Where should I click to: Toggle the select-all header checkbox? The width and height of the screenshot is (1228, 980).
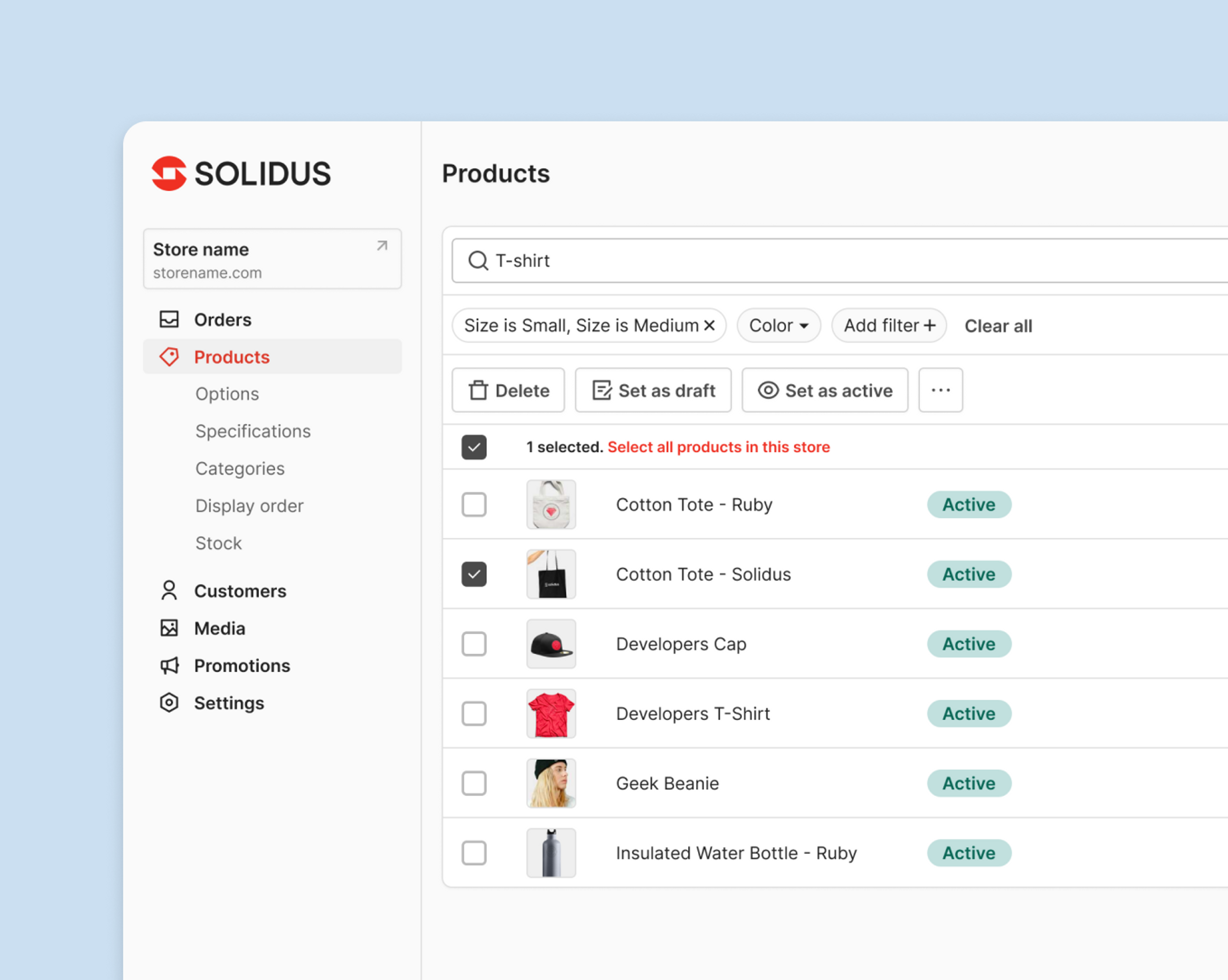pos(474,447)
